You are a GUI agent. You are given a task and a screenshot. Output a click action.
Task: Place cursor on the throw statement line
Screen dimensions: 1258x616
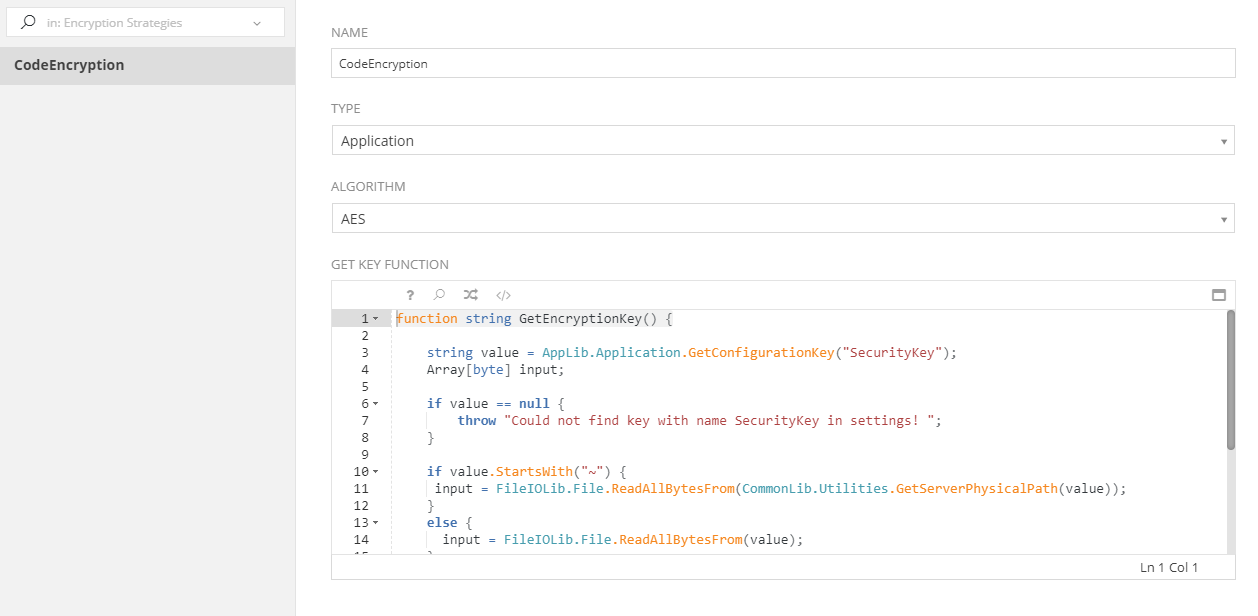(x=699, y=421)
